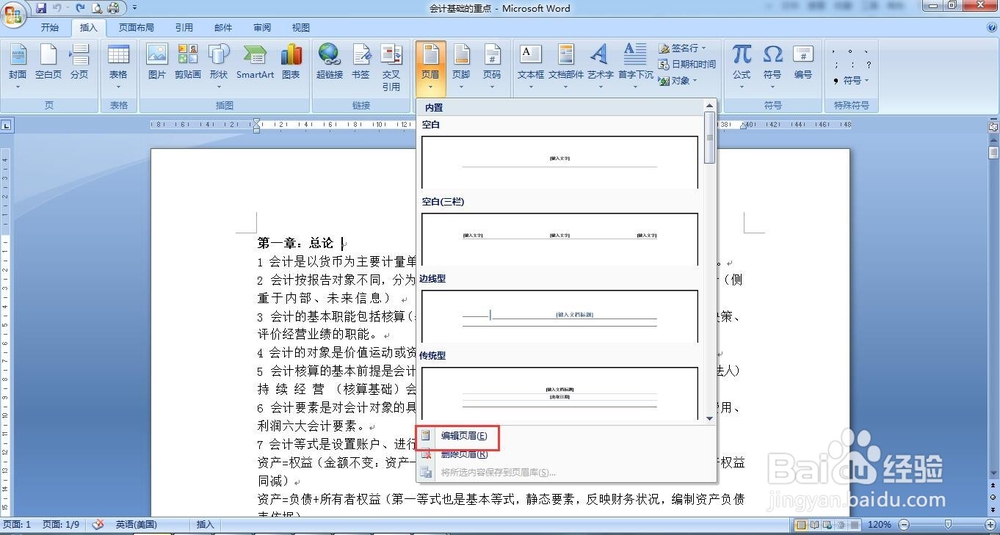Toggle the 插入 insert mode indicator
This screenshot has width=1000, height=535.
point(205,524)
